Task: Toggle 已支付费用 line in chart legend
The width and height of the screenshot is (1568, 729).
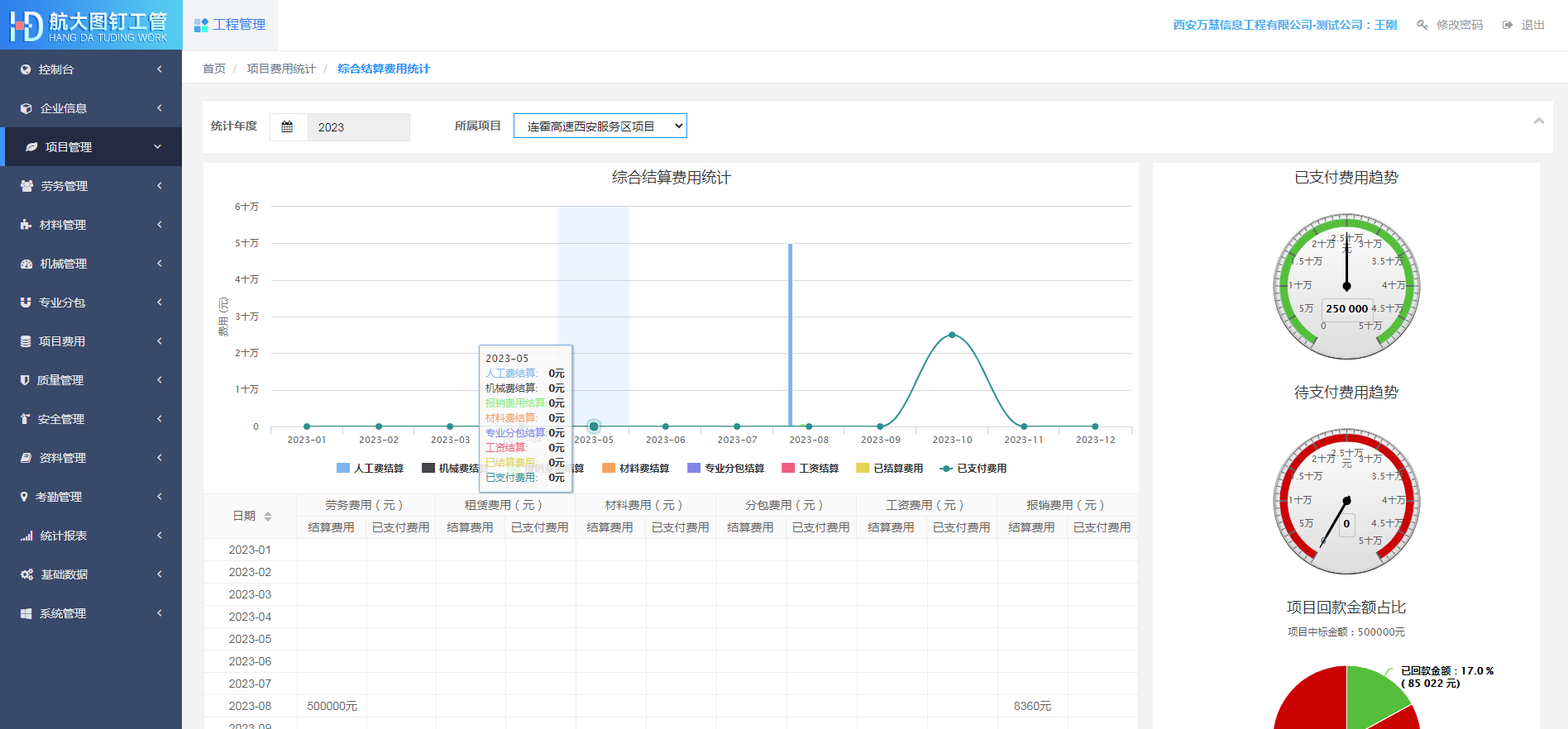Action: click(973, 469)
